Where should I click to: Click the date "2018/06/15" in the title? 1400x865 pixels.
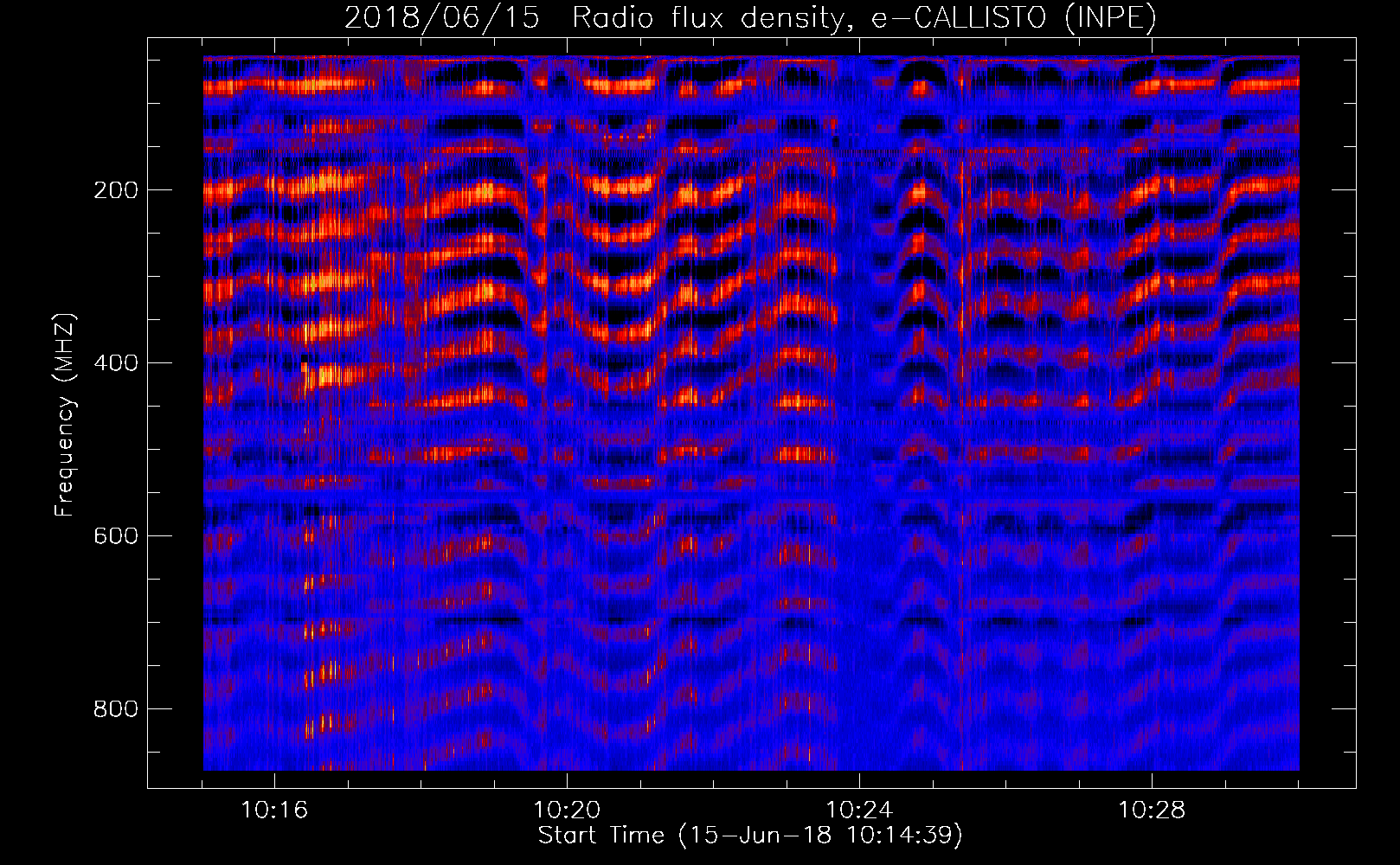click(x=442, y=17)
